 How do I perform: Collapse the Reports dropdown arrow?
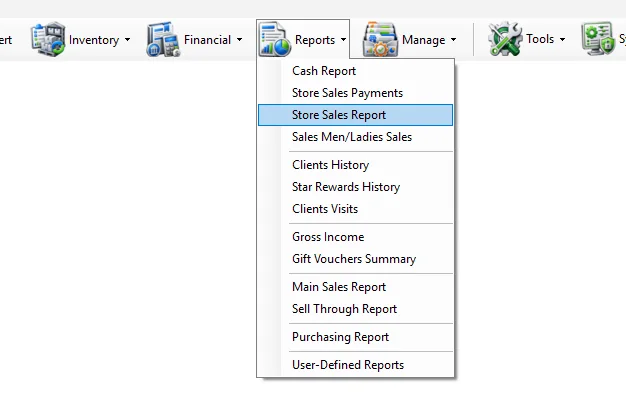tap(343, 40)
